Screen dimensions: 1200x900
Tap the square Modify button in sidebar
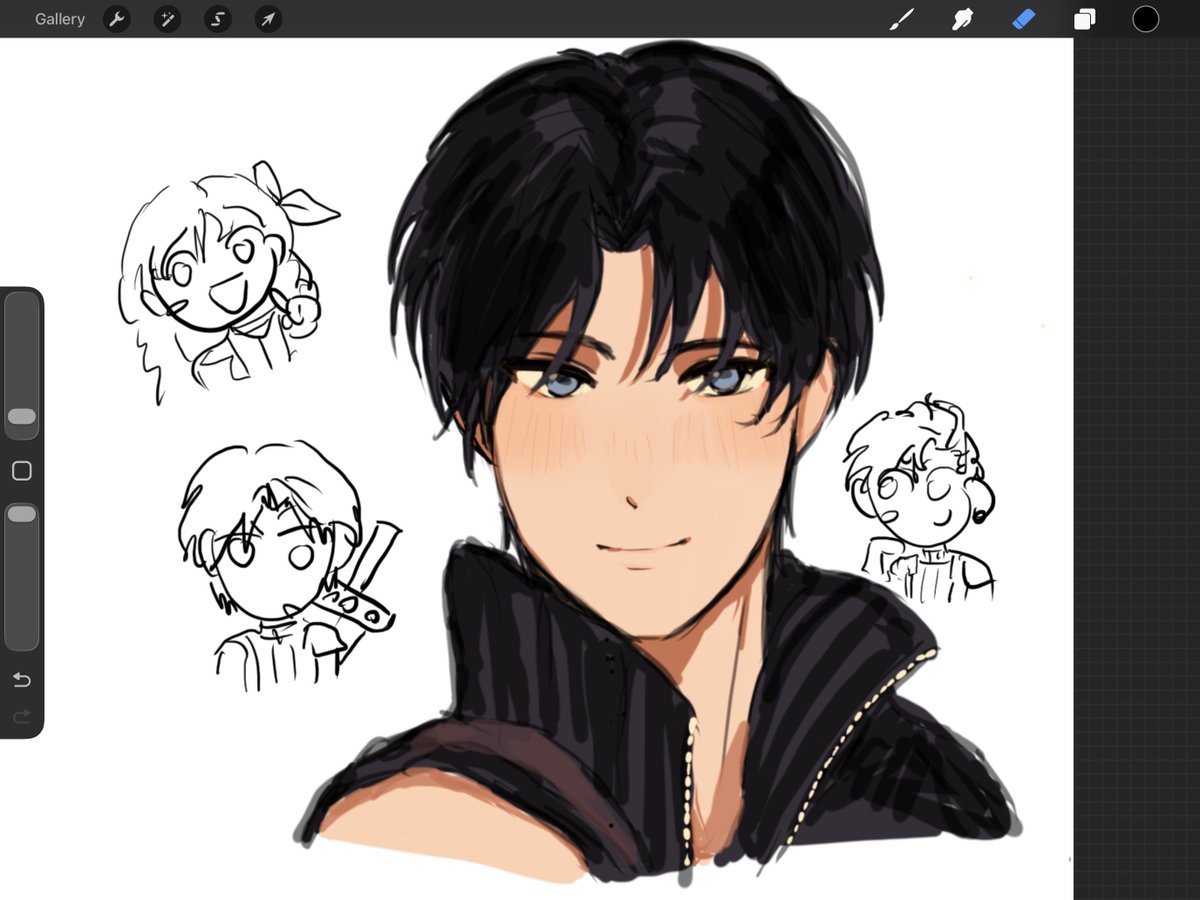click(x=21, y=470)
